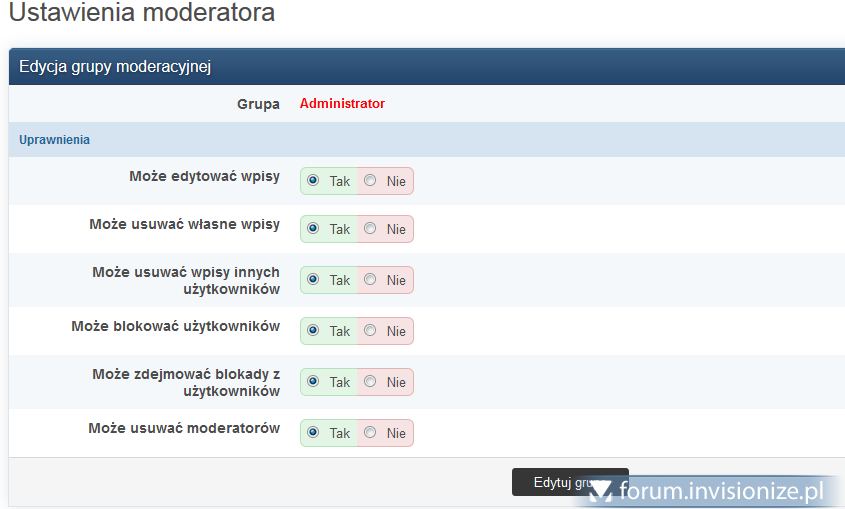
Task: Select Nie for zdejmować blokady z użytkowników
Action: coord(370,382)
